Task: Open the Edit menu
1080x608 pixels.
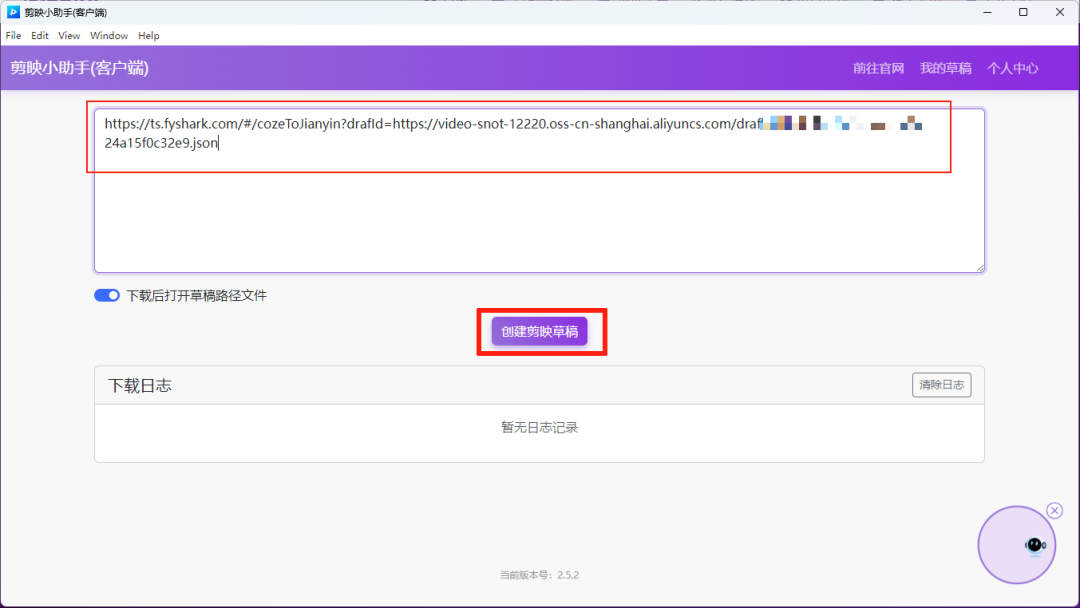Action: click(x=40, y=36)
